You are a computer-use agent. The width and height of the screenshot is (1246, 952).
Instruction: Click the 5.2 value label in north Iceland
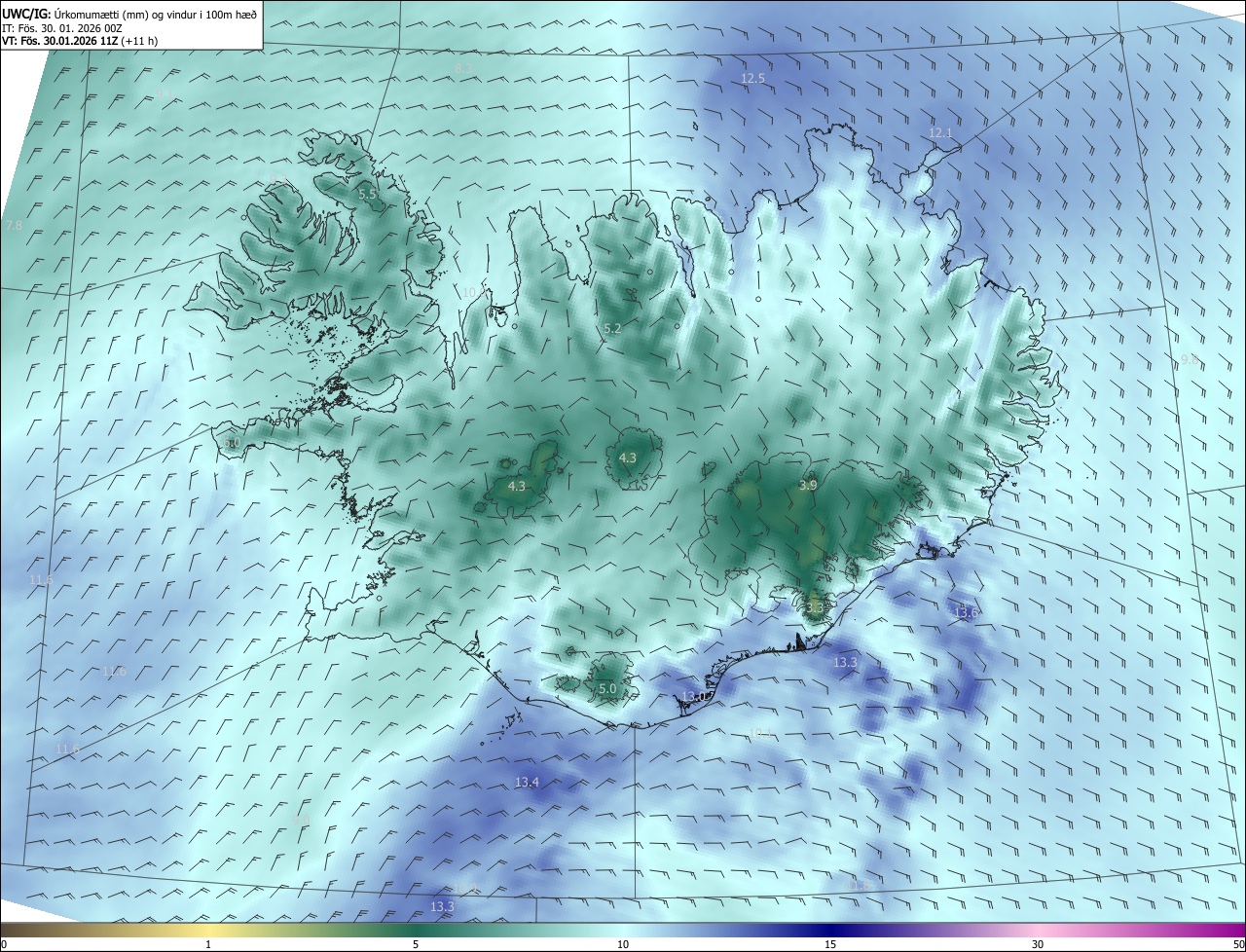612,329
